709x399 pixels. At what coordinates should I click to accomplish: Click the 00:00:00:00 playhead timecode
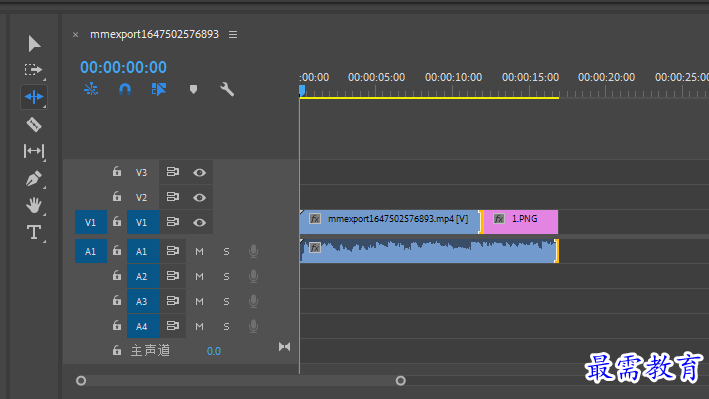click(123, 67)
